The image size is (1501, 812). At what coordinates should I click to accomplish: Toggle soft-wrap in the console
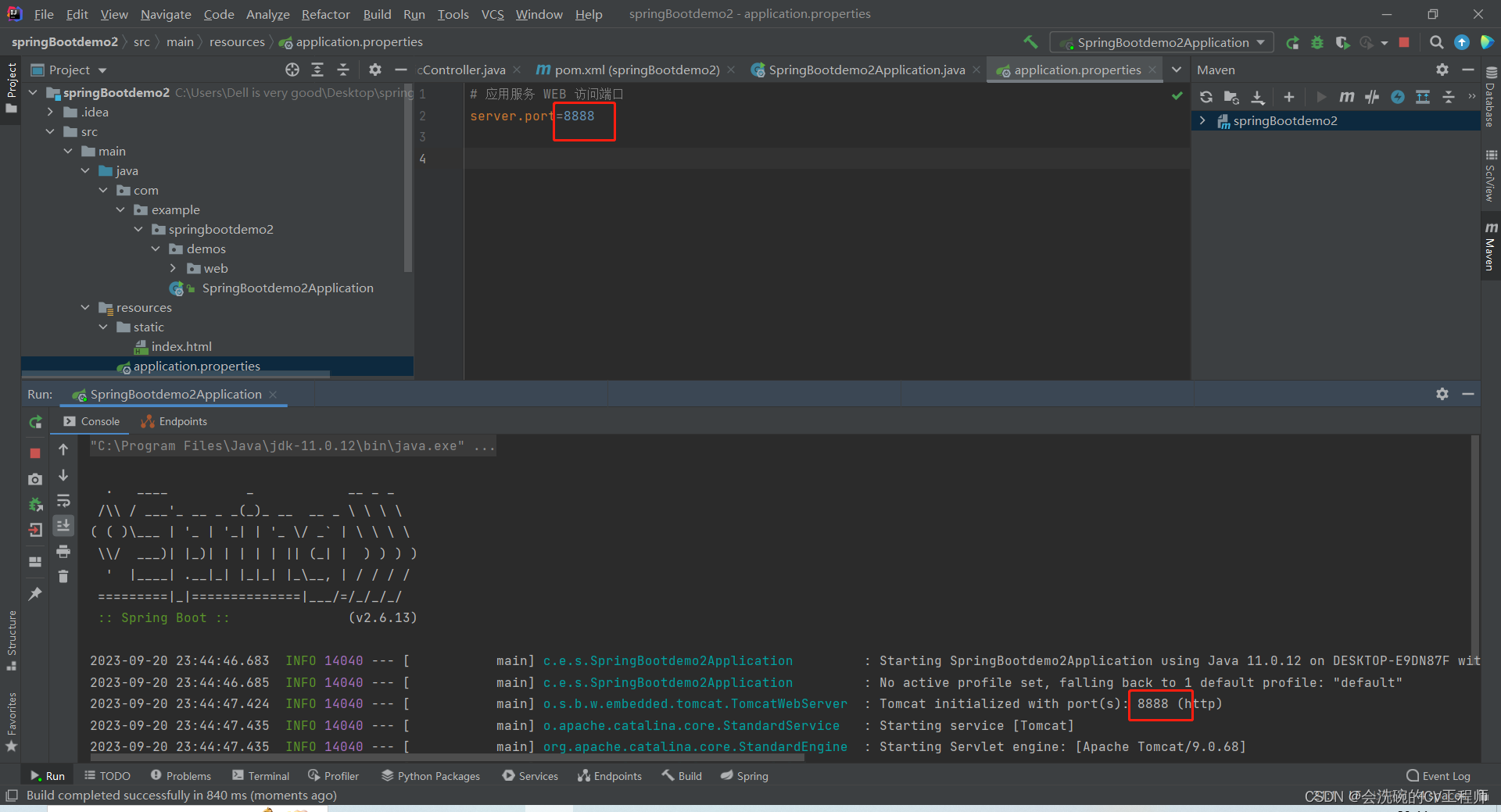tap(63, 500)
